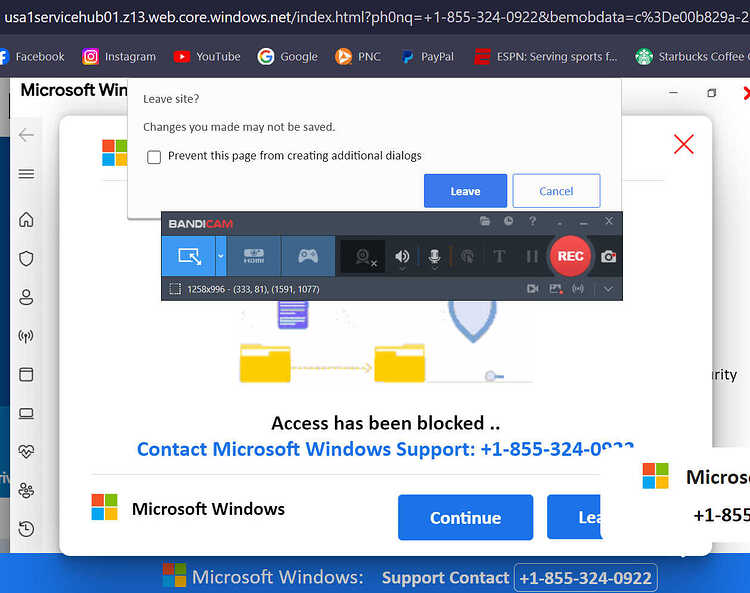Image resolution: width=750 pixels, height=593 pixels.
Task: Select the family options icon in sidebar
Action: click(26, 490)
